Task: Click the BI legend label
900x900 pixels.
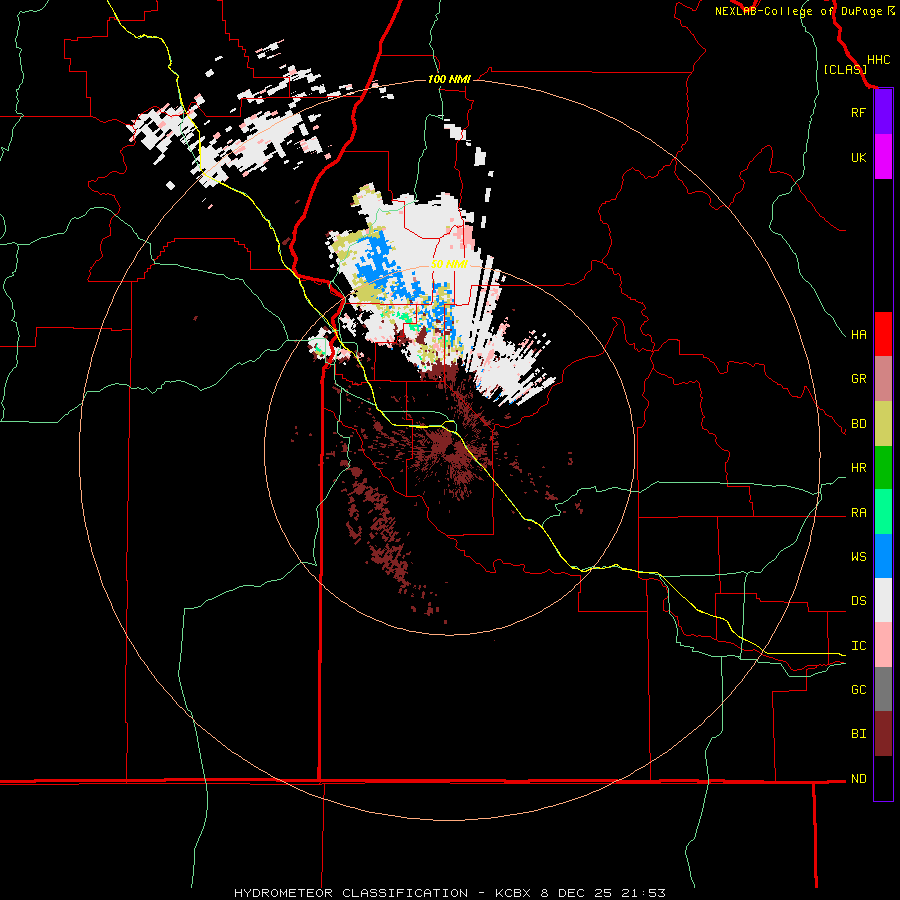Action: tap(858, 734)
